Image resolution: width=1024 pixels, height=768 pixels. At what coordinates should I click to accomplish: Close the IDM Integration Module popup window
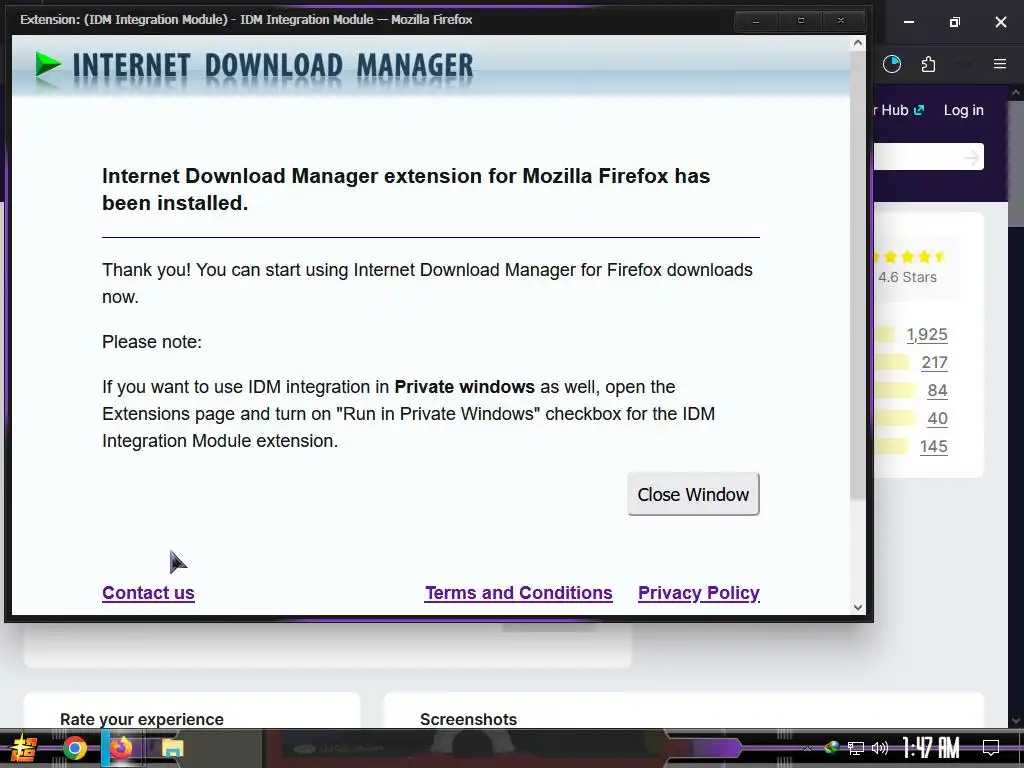pyautogui.click(x=841, y=20)
